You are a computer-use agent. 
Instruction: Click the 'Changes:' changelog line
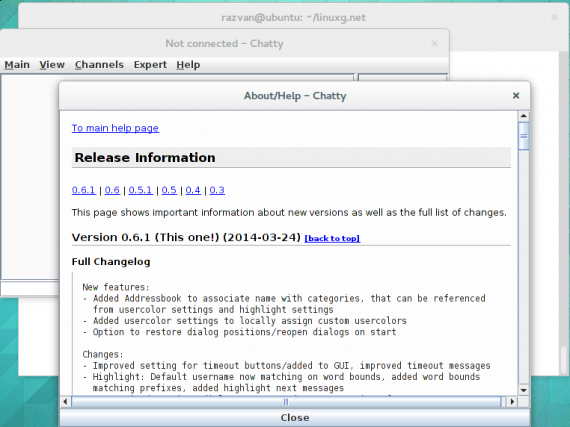pos(103,354)
